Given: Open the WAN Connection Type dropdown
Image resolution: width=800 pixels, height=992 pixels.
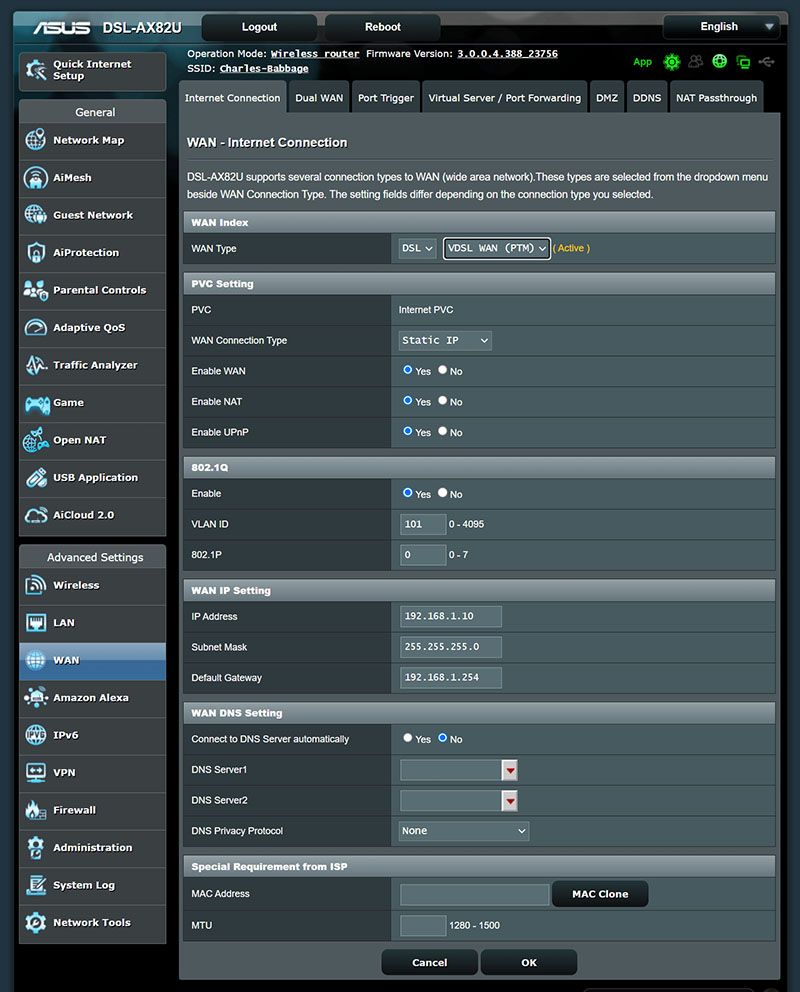Looking at the screenshot, I should click(x=444, y=340).
